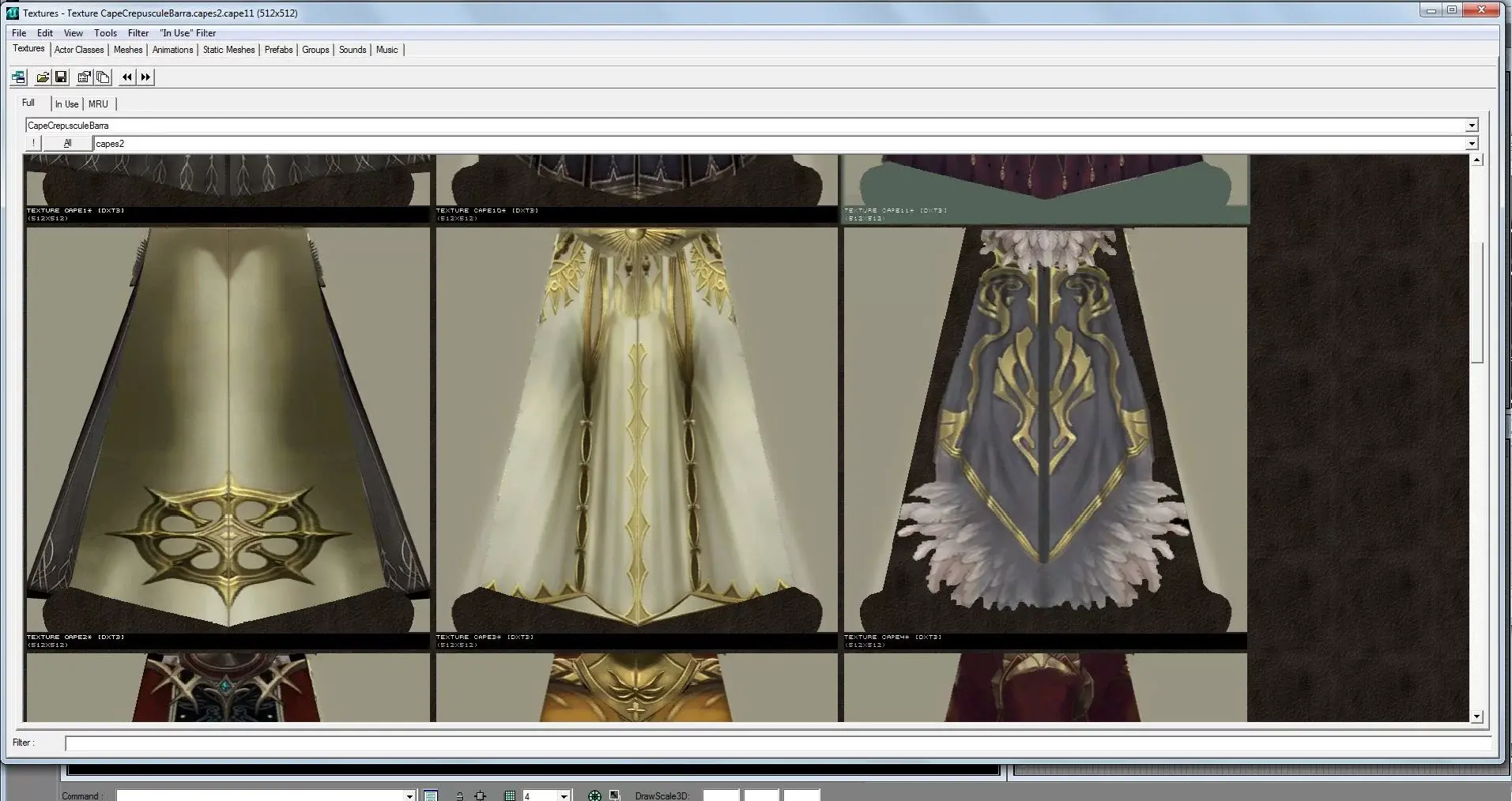1512x801 pixels.
Task: Toggle the vertex snap icon in status bar
Action: pyautogui.click(x=480, y=795)
